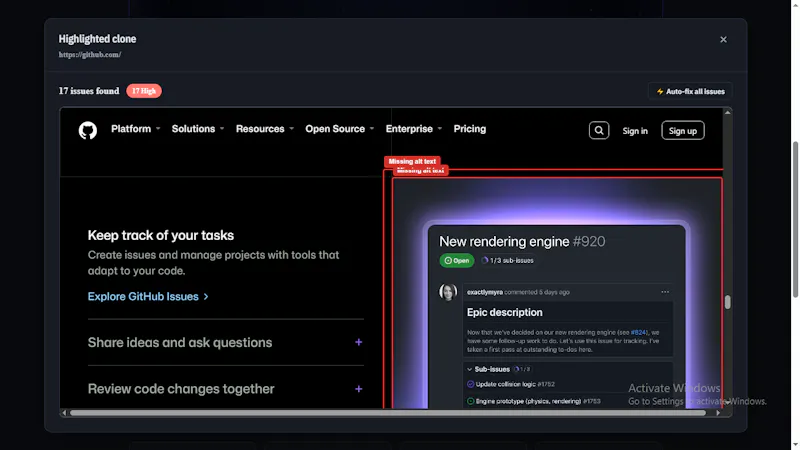Expand the Platform menu

pos(136,129)
